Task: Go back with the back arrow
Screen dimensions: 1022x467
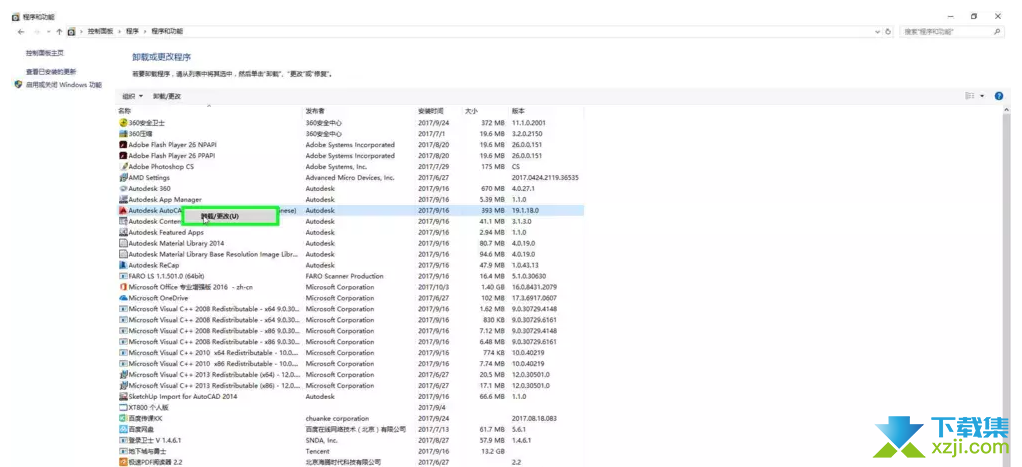Action: [21, 31]
